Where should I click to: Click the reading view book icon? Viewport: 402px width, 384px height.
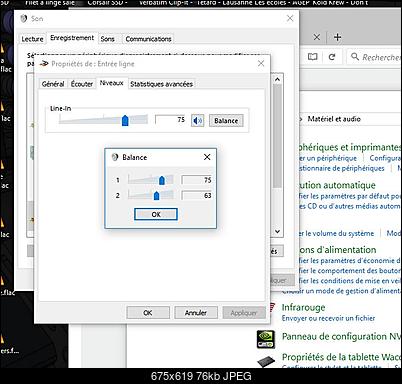312,57
